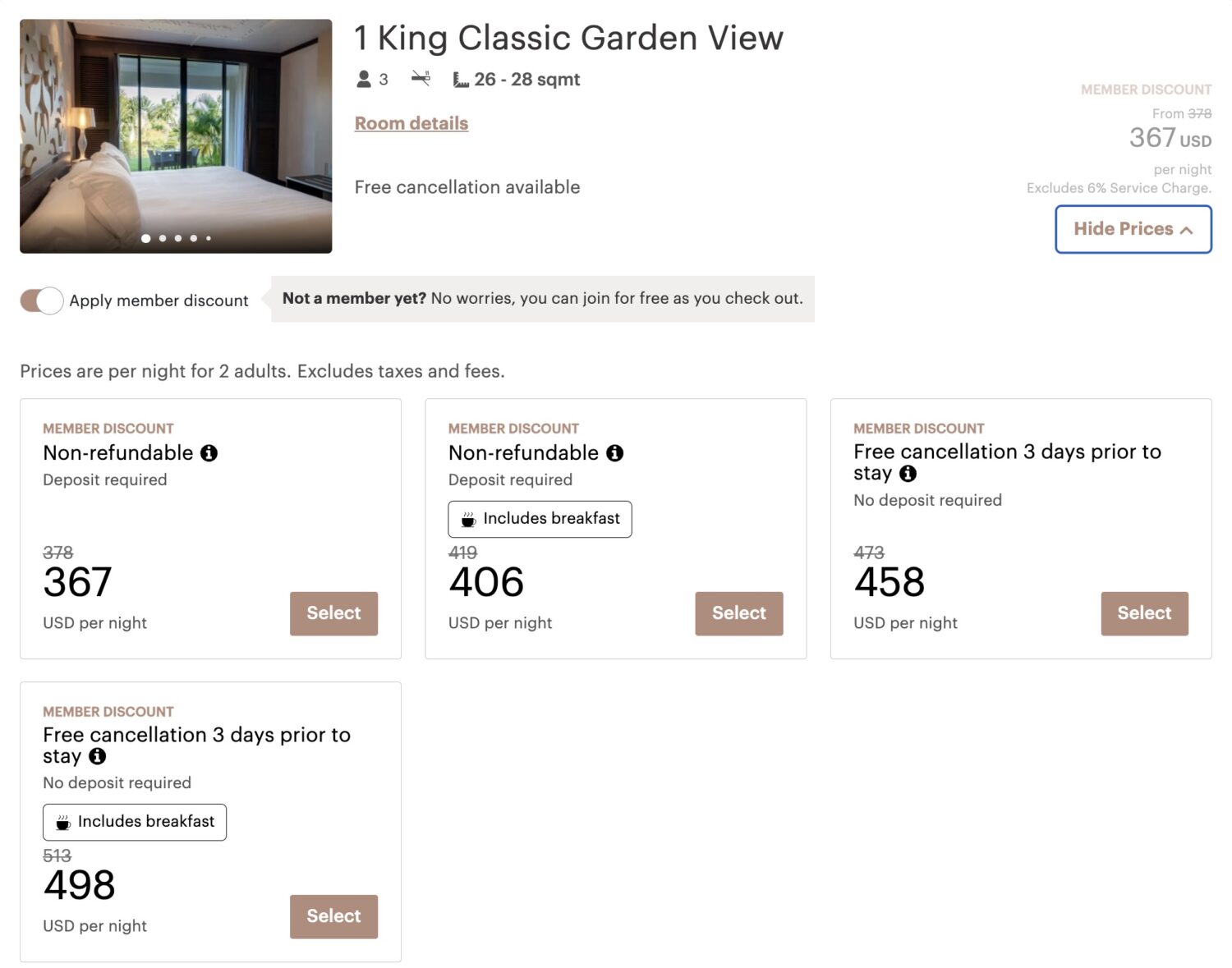Expand the Includes breakfast badge on 406 rate
This screenshot has height=968, width=1232.
tap(539, 519)
